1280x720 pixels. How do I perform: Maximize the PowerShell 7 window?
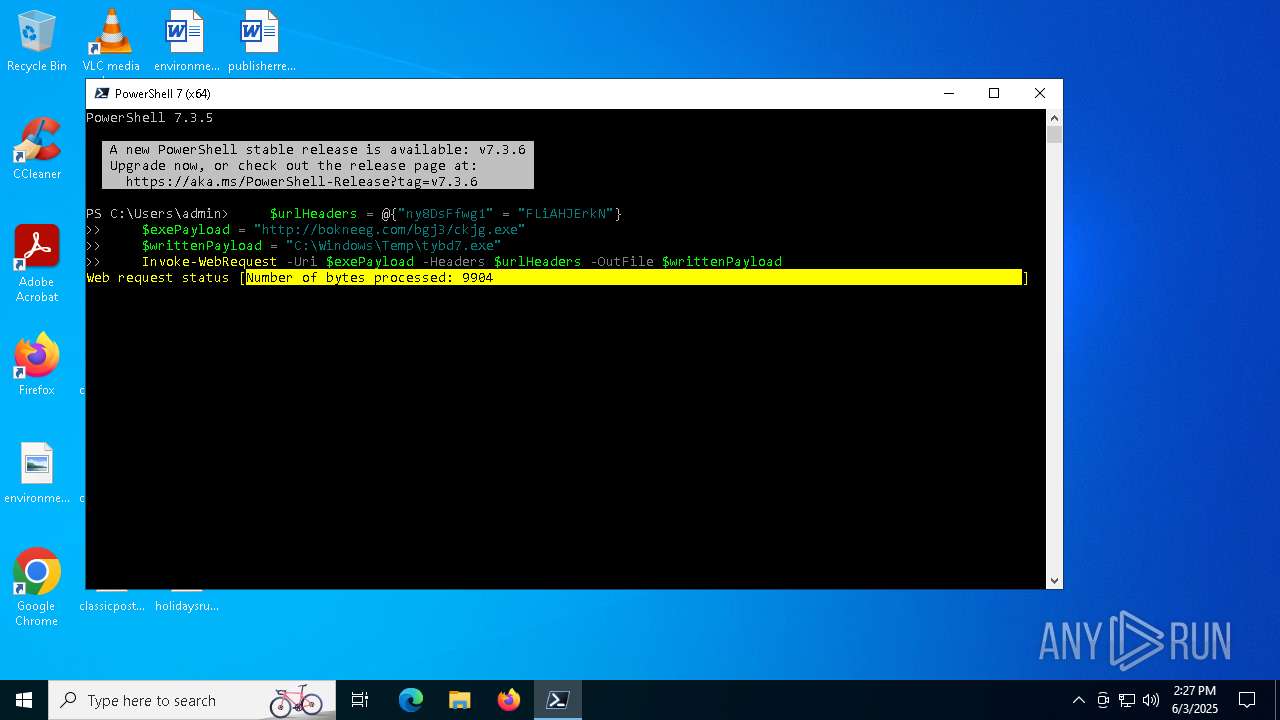[994, 93]
